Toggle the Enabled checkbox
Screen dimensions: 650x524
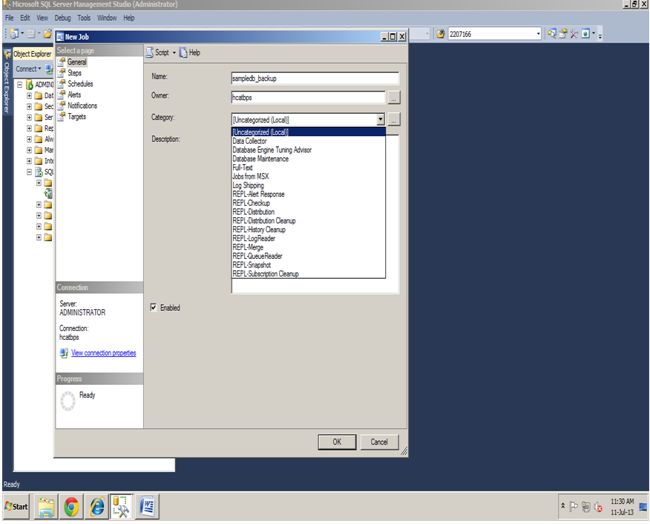point(154,307)
